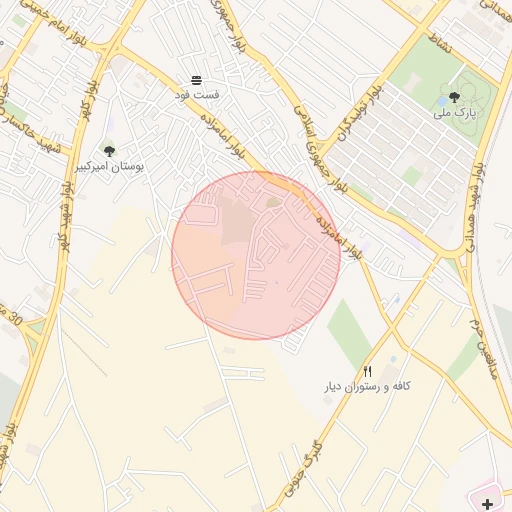Select the بلوار امام خمینی road label
Viewport: 512px width, 512px height.
54,23
